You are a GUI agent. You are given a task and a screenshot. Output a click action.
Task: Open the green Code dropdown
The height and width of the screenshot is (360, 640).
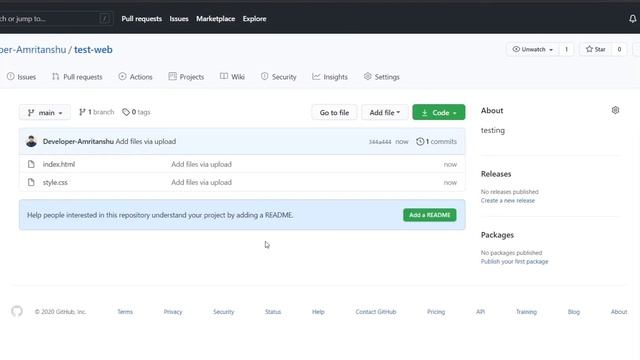[438, 112]
